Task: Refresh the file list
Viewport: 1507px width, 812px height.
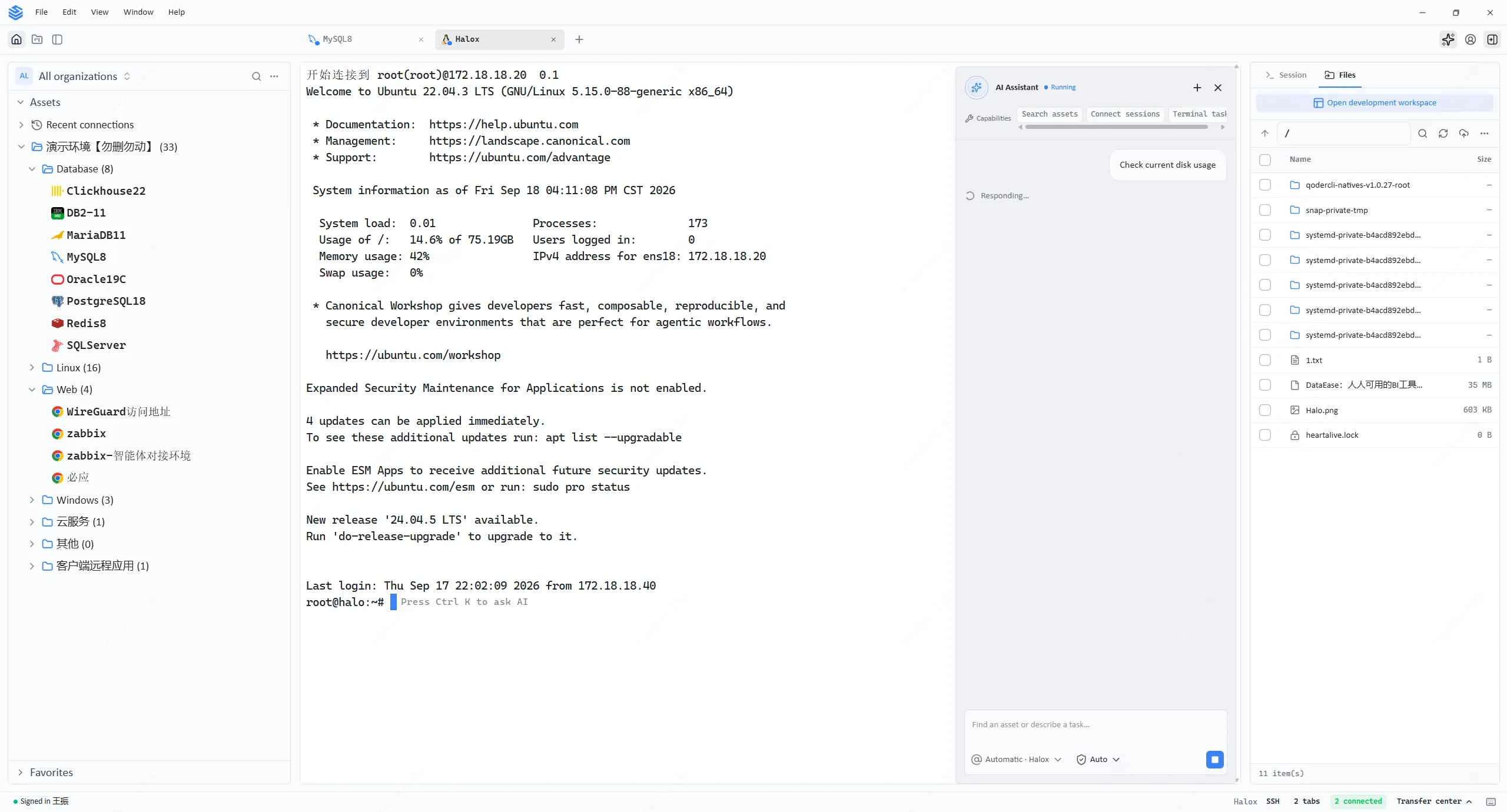Action: pos(1443,134)
